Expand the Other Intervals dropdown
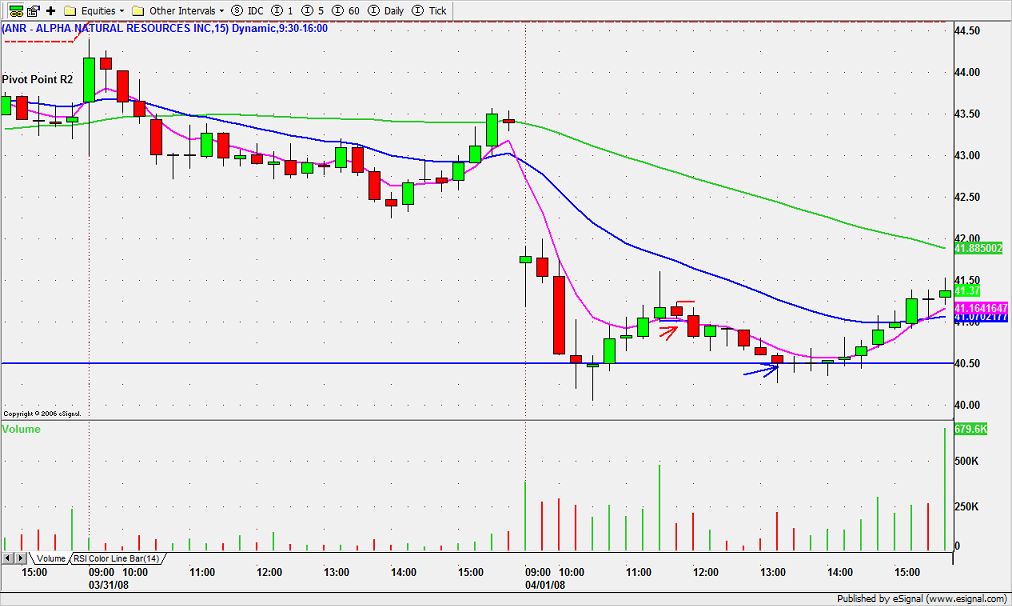The image size is (1012, 606). pyautogui.click(x=178, y=10)
